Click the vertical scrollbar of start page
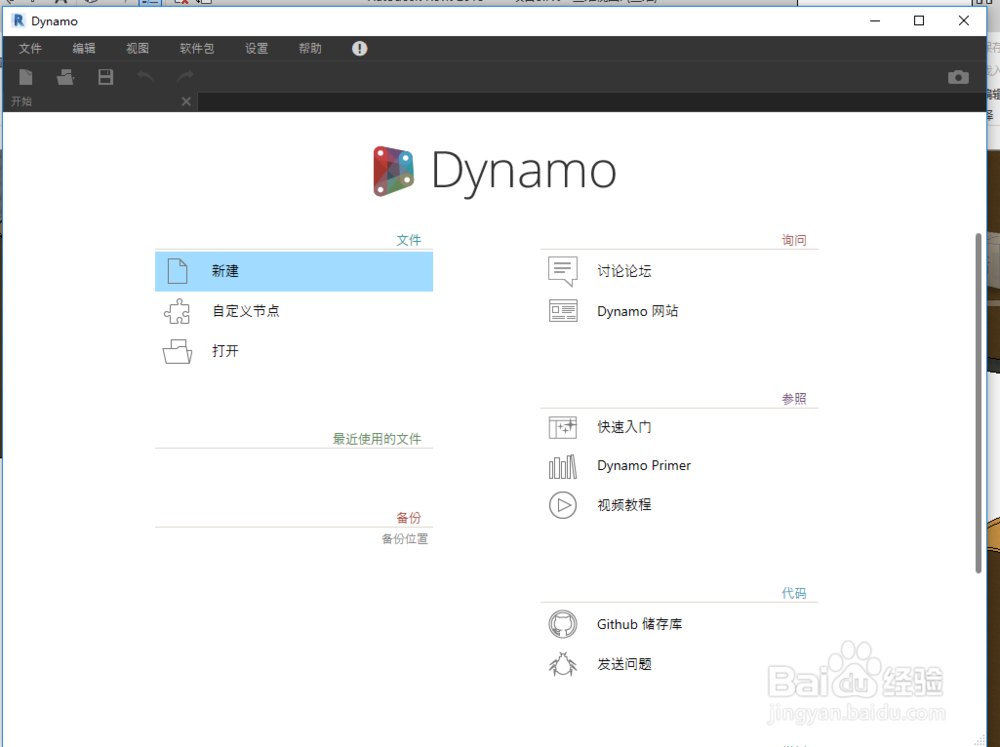1000x747 pixels. click(978, 403)
